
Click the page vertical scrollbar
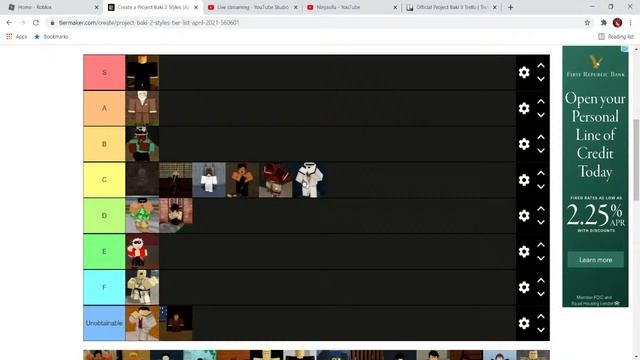pyautogui.click(x=636, y=159)
